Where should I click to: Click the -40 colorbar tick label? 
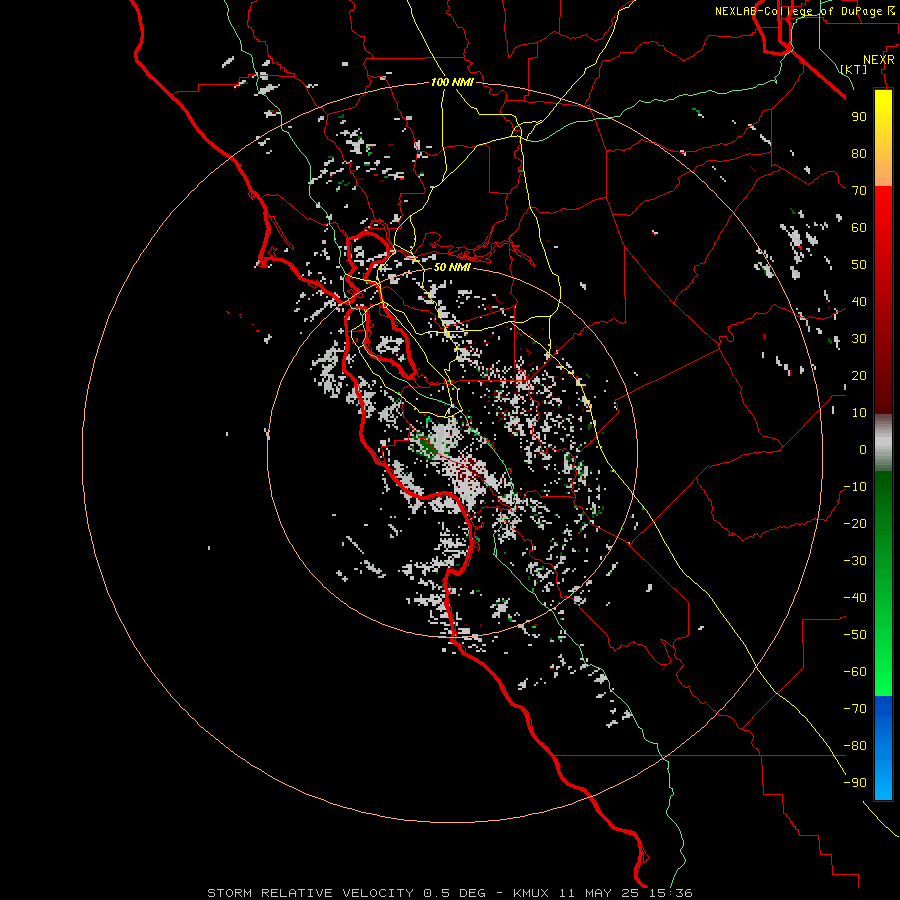tap(855, 598)
